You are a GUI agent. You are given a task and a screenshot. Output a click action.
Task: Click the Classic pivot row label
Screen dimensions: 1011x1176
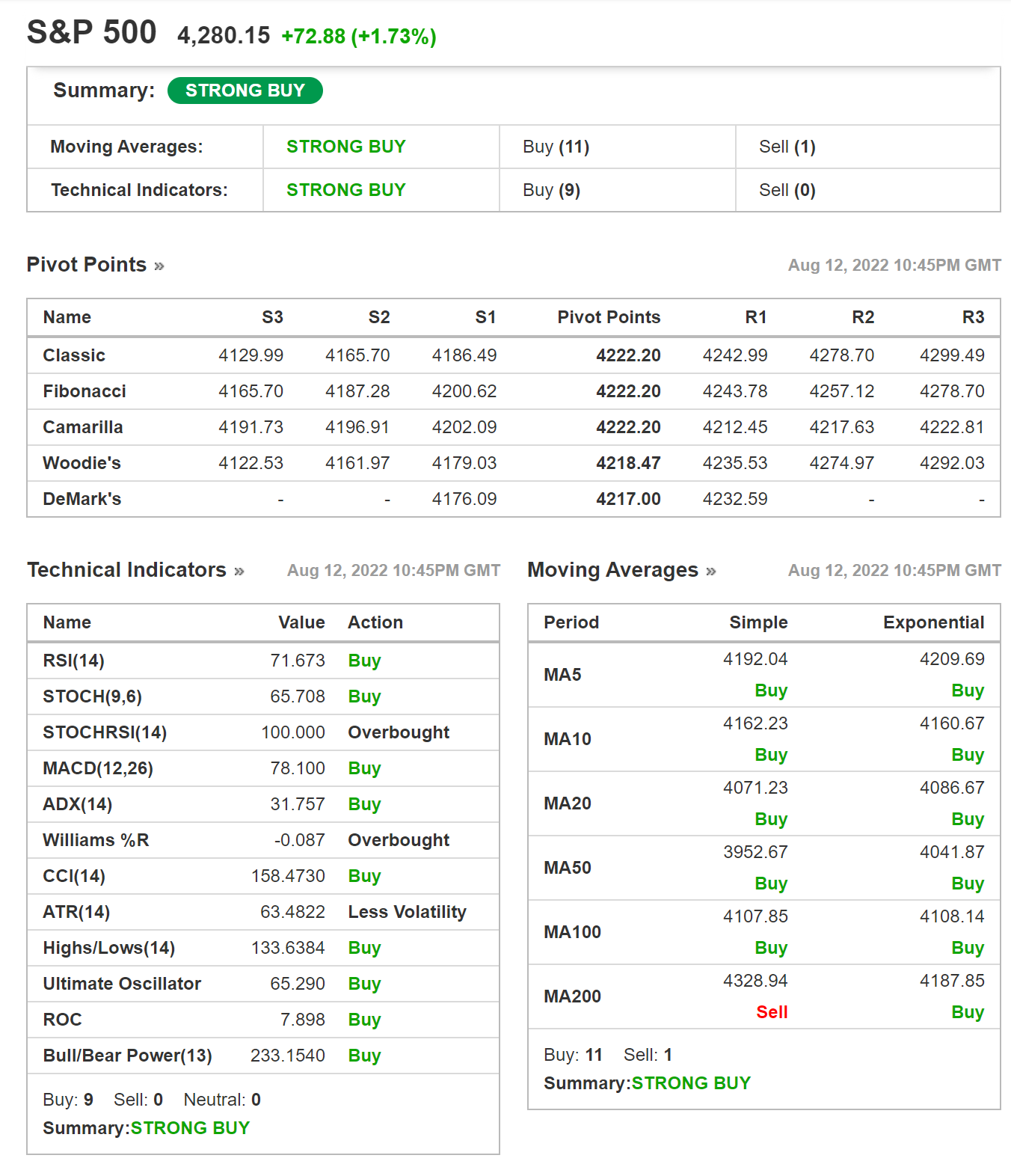click(74, 355)
